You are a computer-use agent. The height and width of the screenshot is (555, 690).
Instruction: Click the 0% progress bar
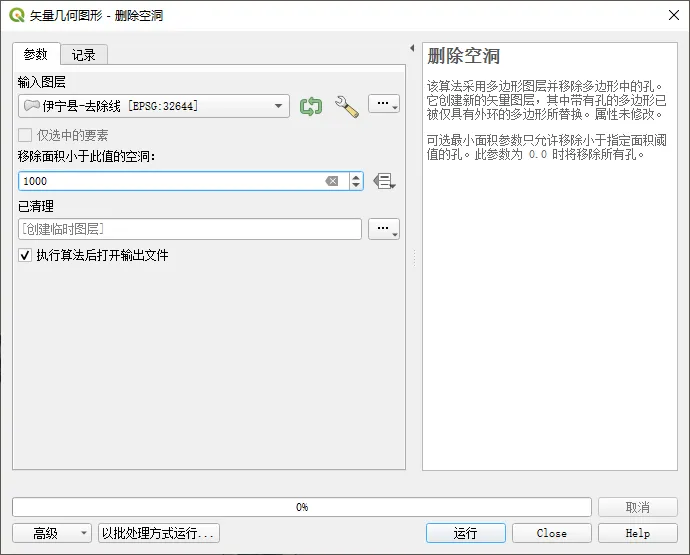(301, 507)
